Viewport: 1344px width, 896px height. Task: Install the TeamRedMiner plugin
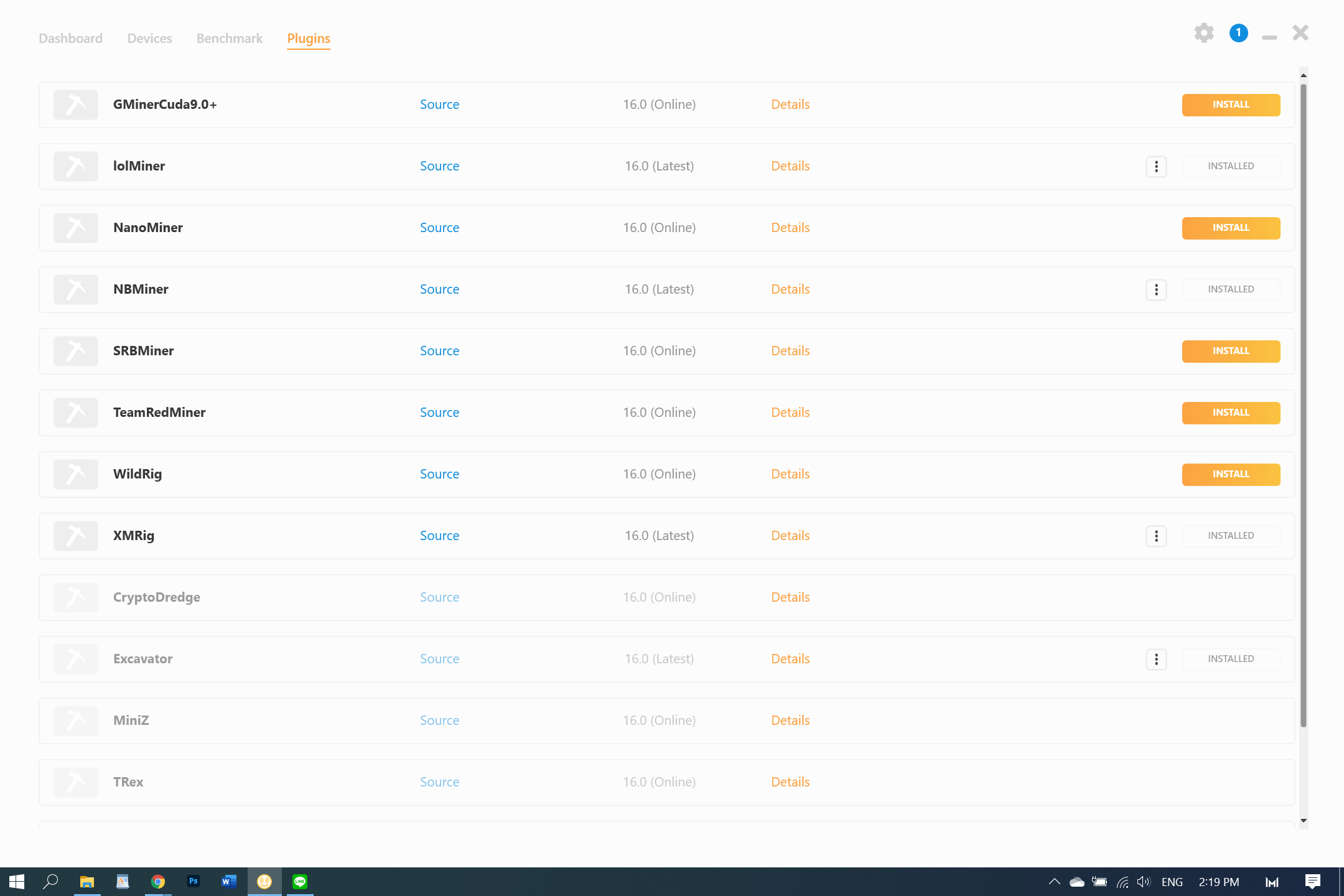[x=1231, y=413]
